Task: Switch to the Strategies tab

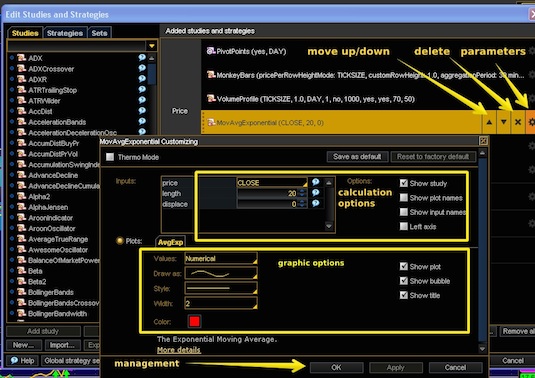Action: pyautogui.click(x=65, y=33)
